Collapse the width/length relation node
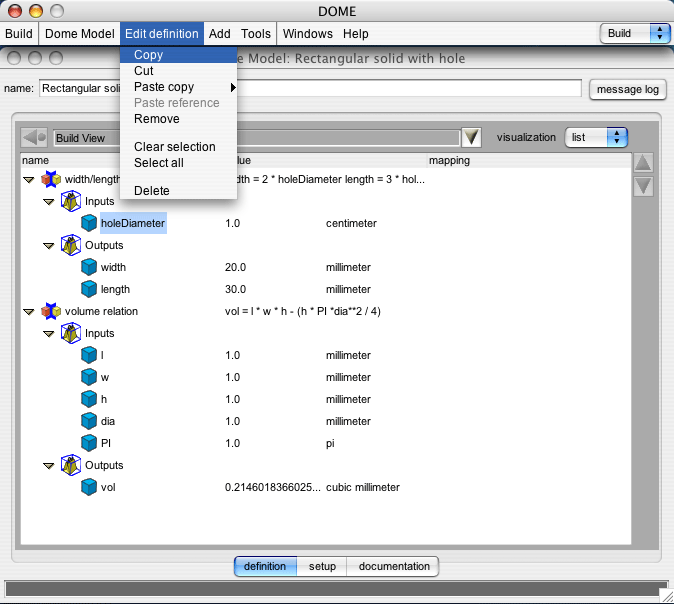This screenshot has height=604, width=674. coord(29,180)
